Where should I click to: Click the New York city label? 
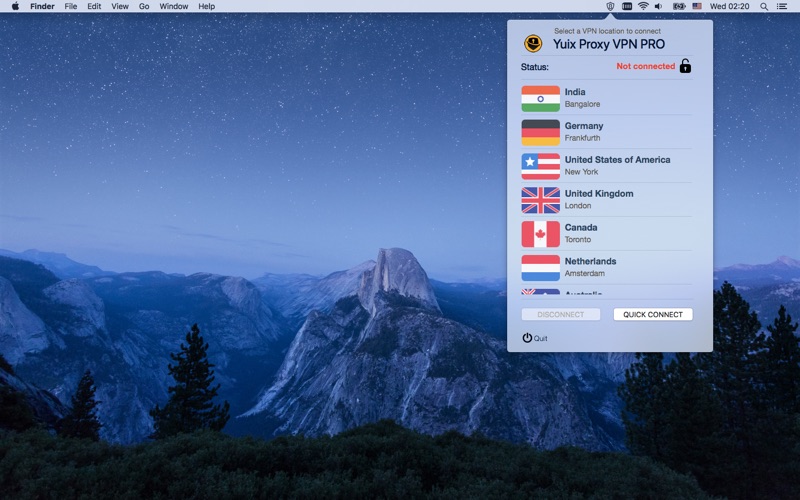[x=581, y=172]
